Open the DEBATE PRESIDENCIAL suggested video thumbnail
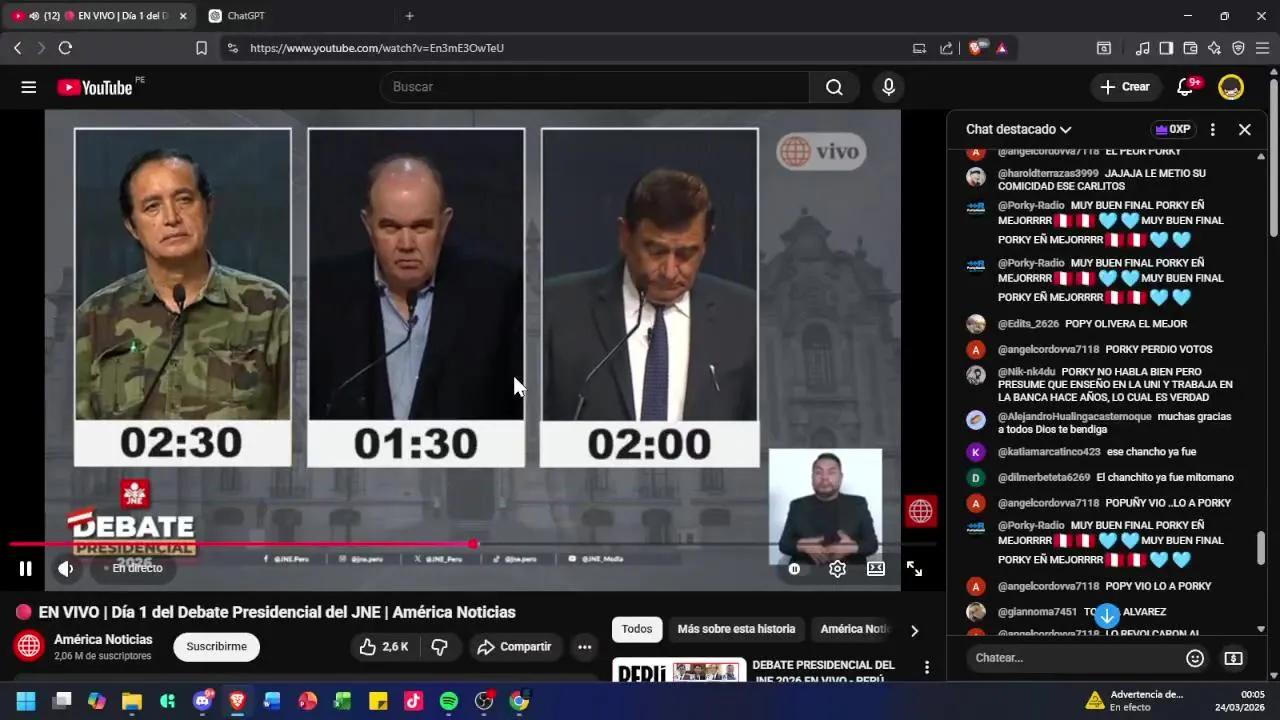The image size is (1280, 720). point(678,669)
